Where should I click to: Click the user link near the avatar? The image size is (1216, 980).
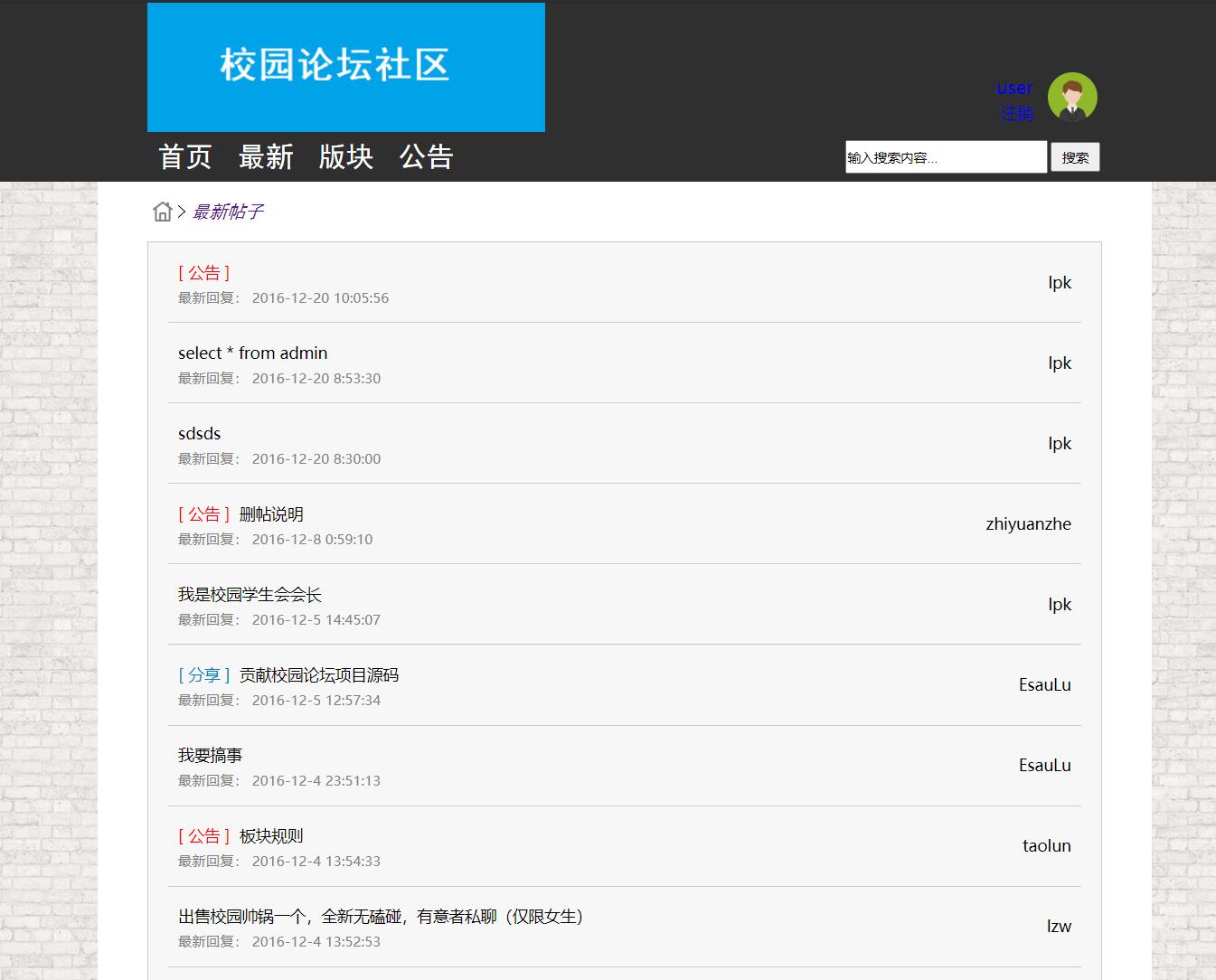(1013, 88)
